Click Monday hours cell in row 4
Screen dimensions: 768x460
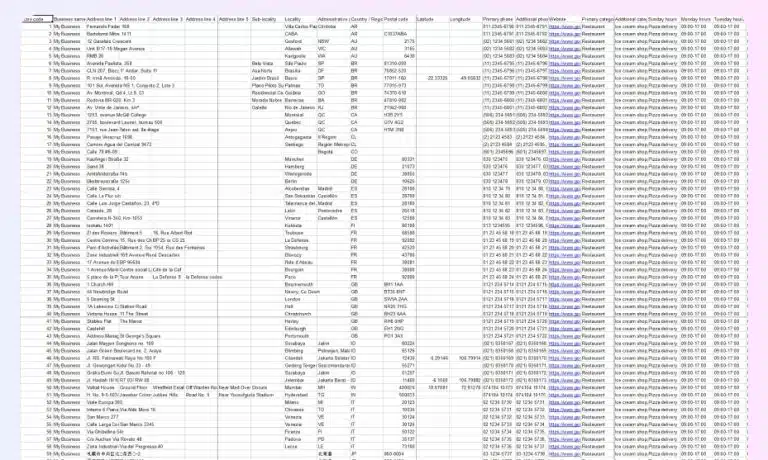click(x=694, y=48)
